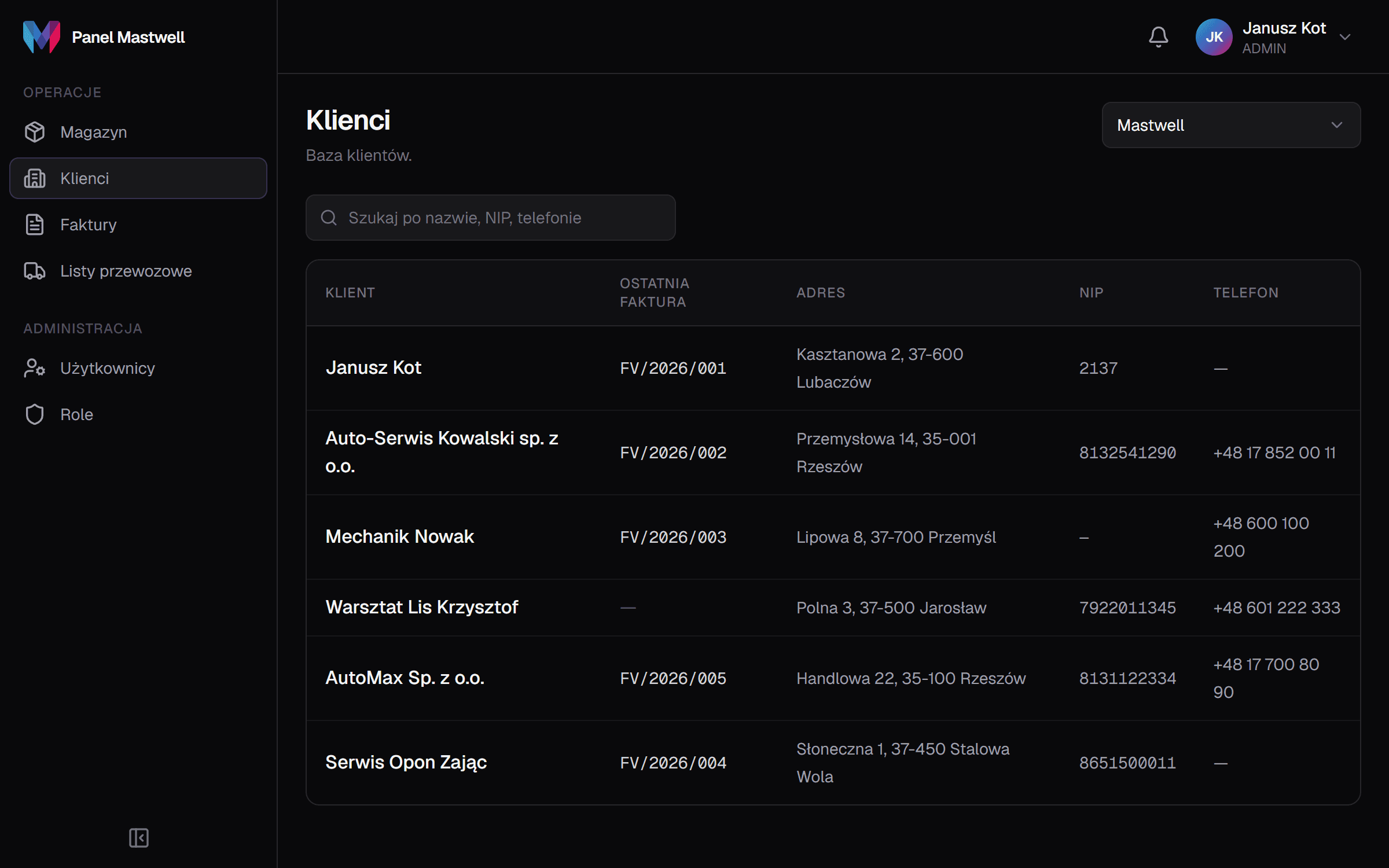Click the KLIENT column header
The height and width of the screenshot is (868, 1389).
[x=350, y=293]
